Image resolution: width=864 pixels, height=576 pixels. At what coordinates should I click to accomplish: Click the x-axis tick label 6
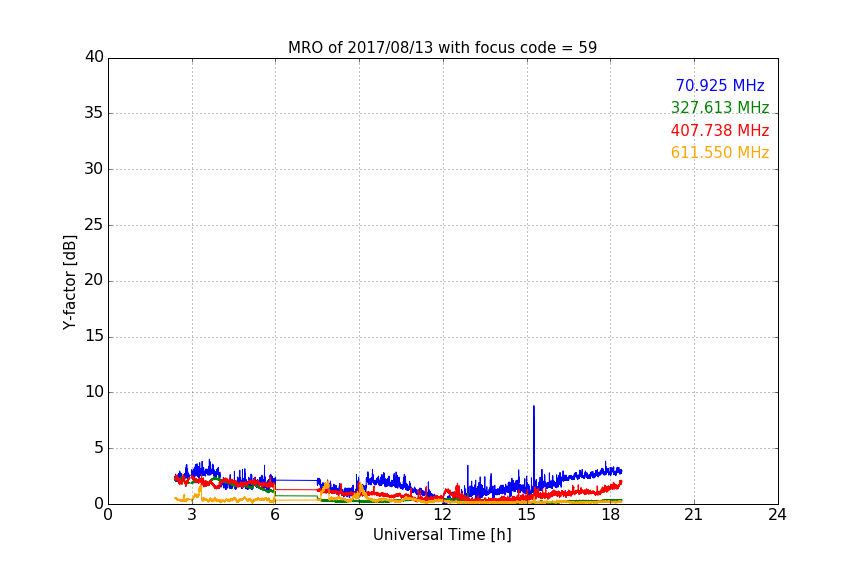pyautogui.click(x=275, y=515)
